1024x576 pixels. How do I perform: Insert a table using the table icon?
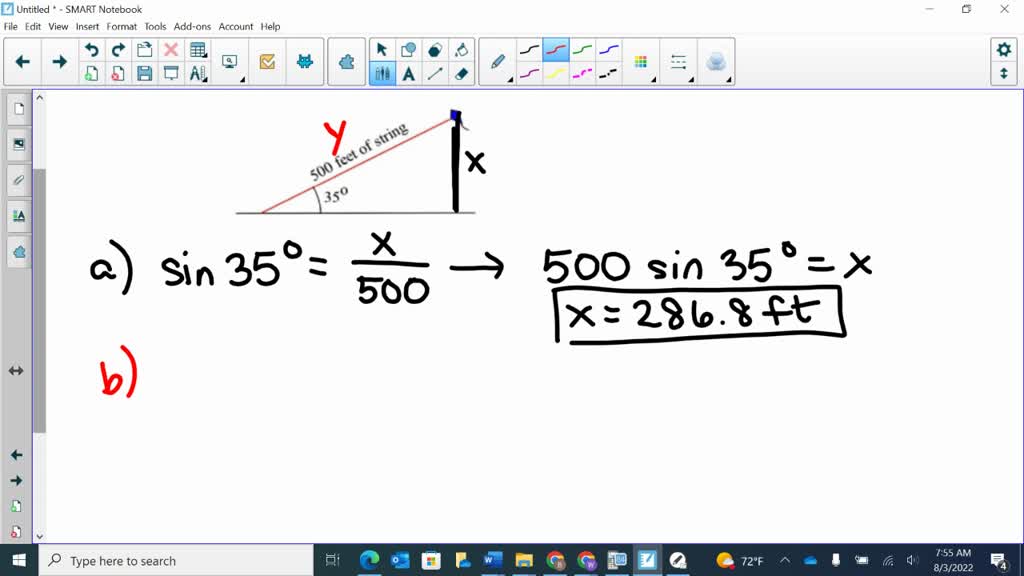tap(198, 48)
